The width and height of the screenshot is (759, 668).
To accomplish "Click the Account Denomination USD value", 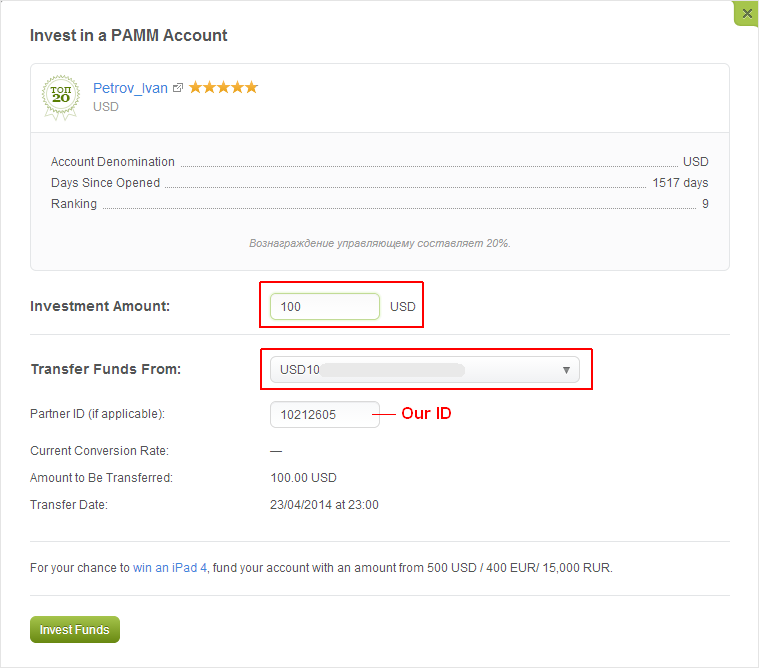I will (696, 162).
